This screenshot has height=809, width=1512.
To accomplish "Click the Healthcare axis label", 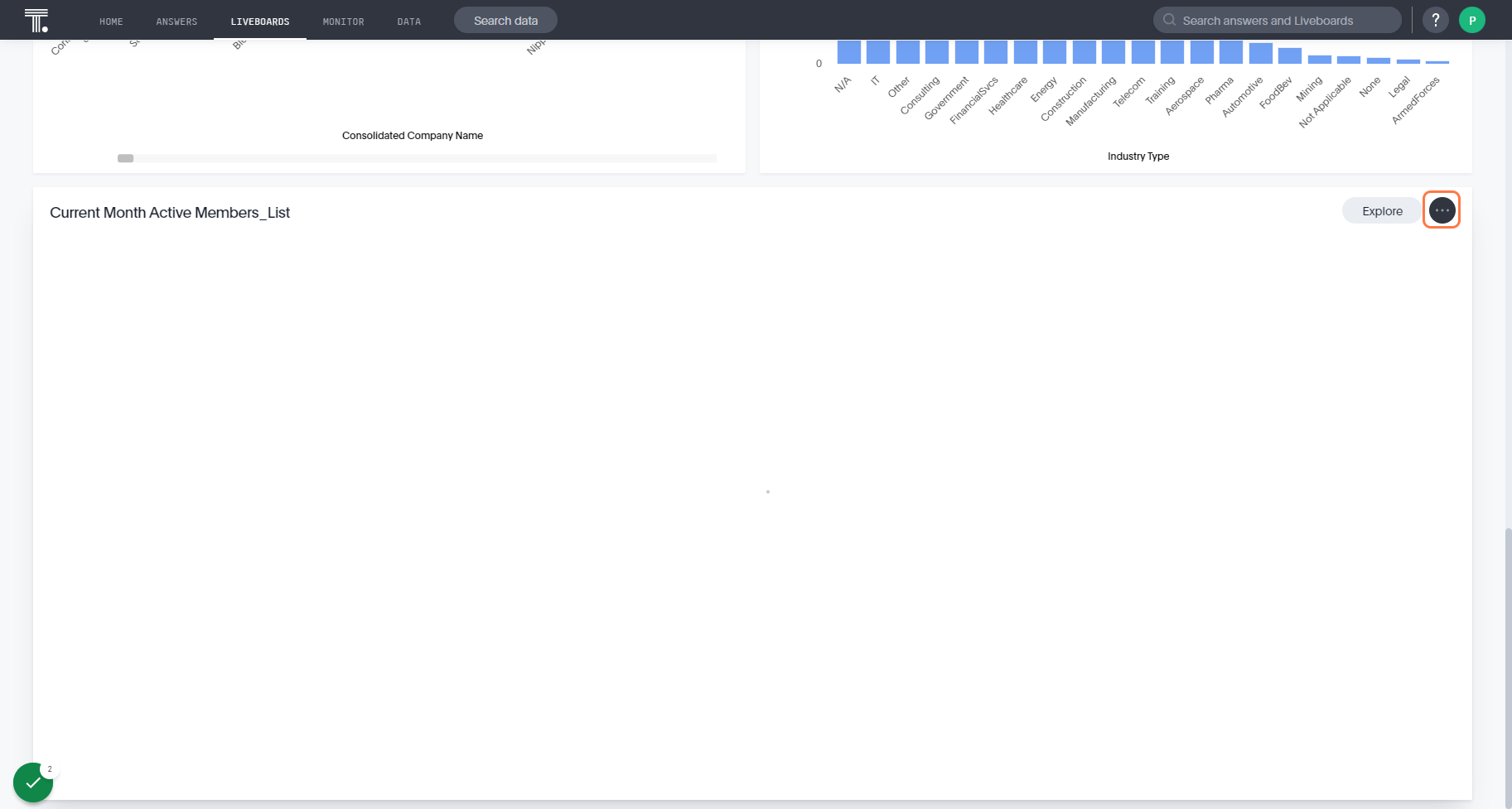I will tap(1008, 95).
